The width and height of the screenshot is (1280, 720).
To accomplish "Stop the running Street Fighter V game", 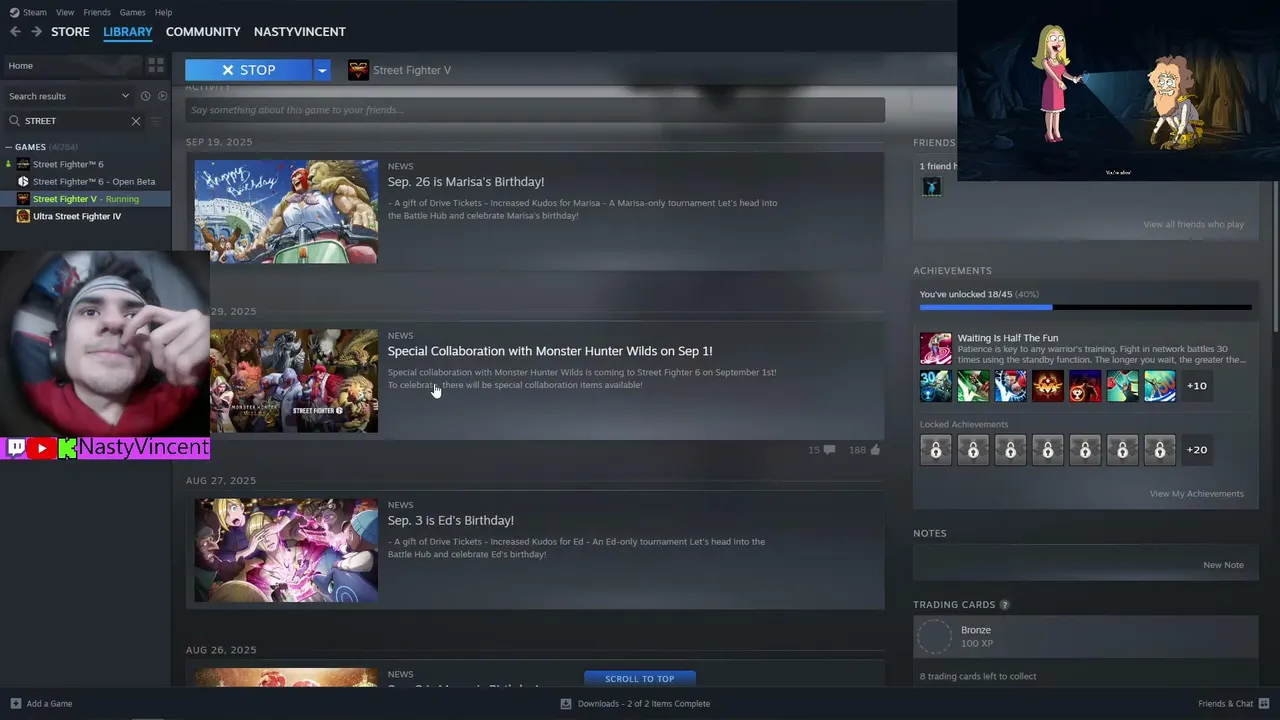I will tap(249, 70).
